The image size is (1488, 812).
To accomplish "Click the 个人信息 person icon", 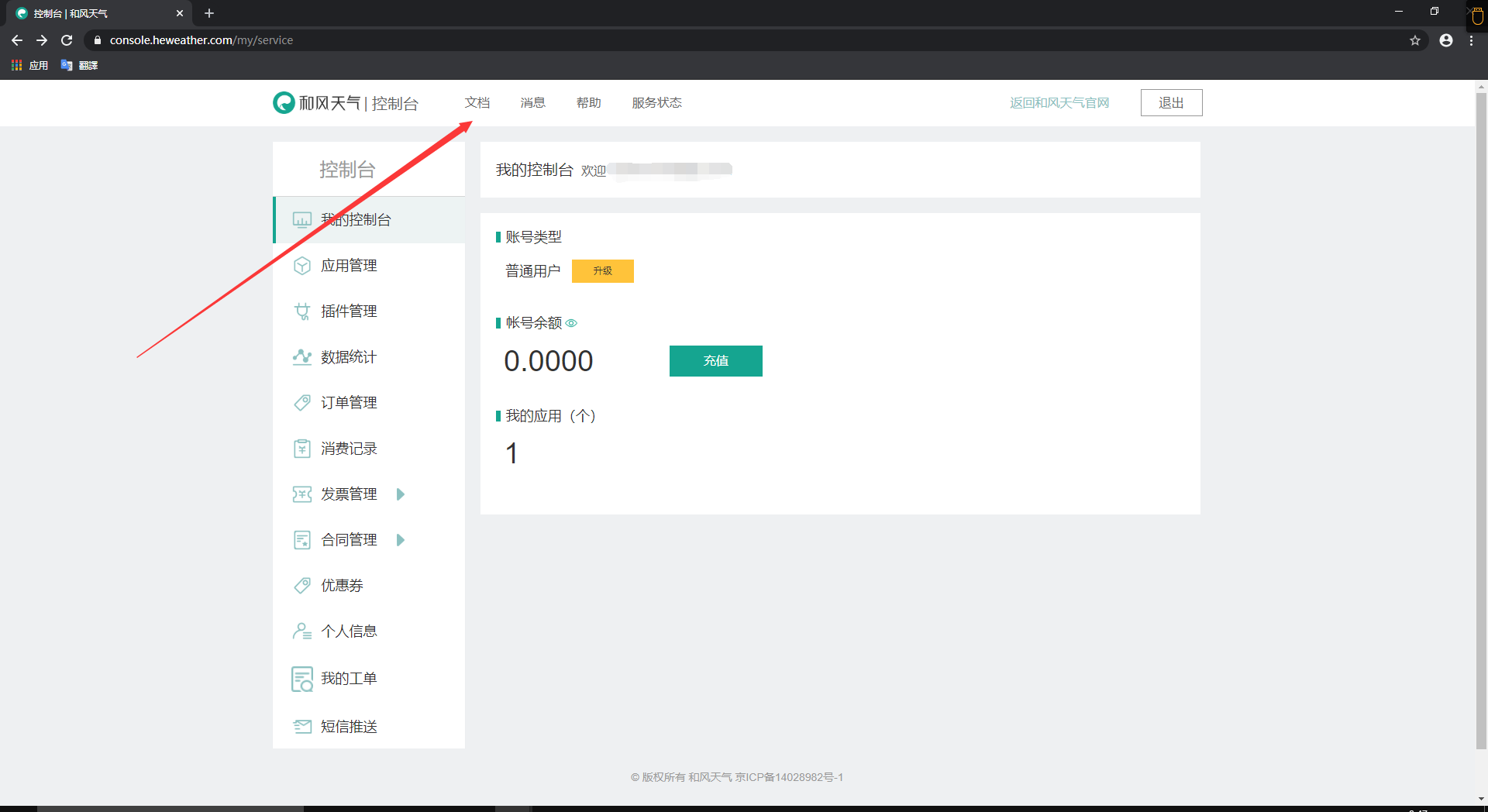I will pyautogui.click(x=302, y=631).
